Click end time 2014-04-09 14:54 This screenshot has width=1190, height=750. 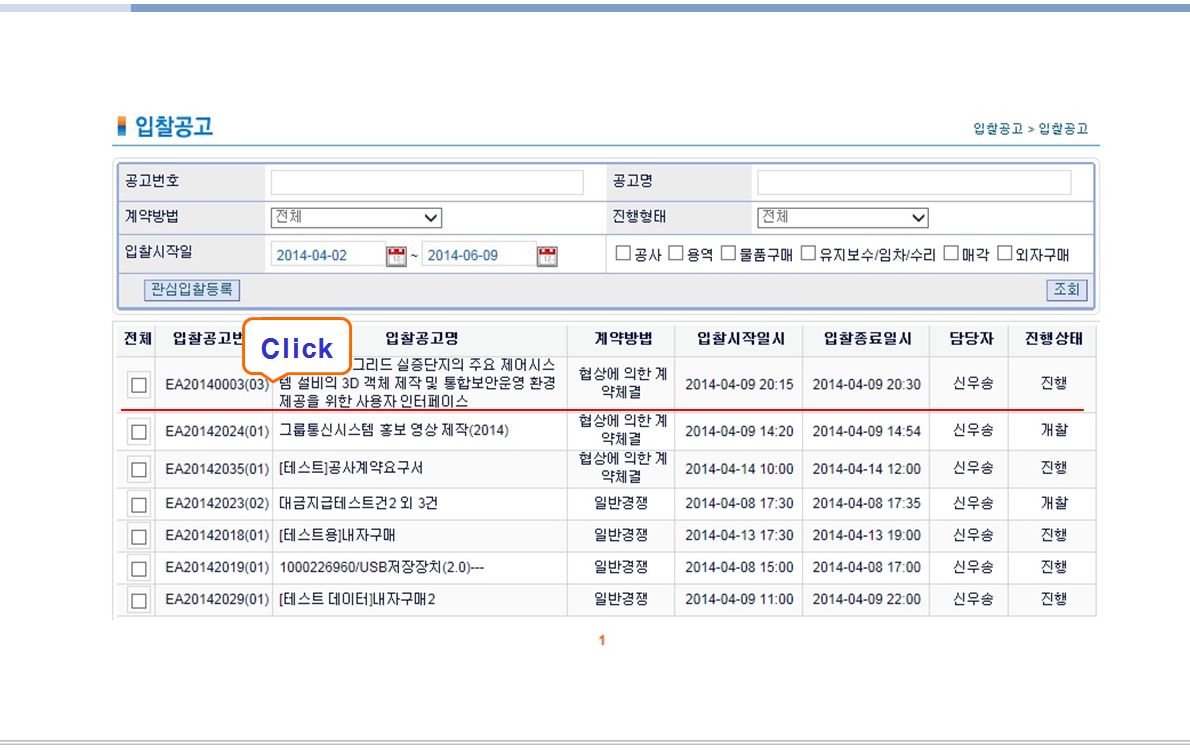coord(867,431)
